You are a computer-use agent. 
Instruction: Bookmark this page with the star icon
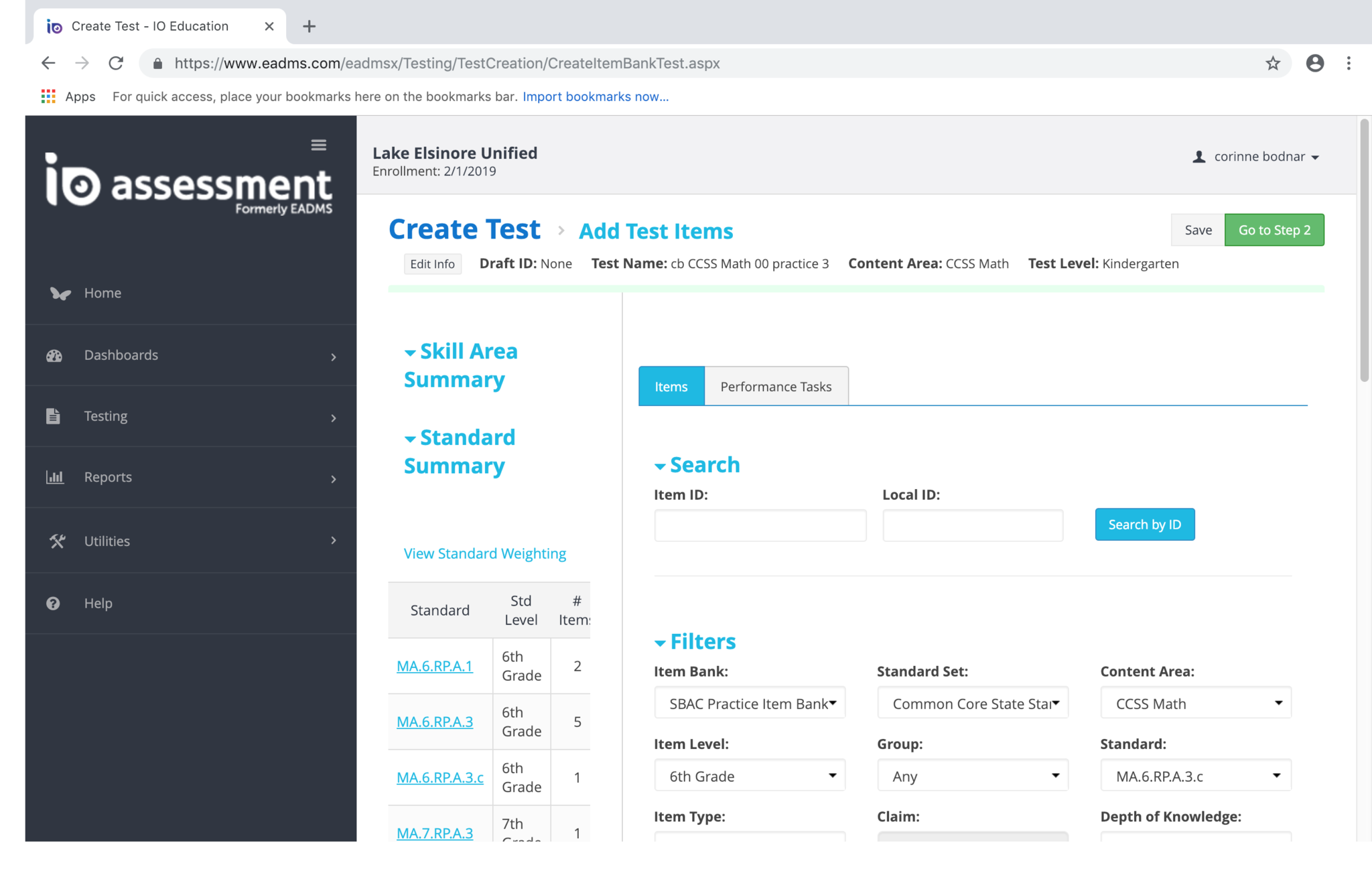coord(1273,64)
